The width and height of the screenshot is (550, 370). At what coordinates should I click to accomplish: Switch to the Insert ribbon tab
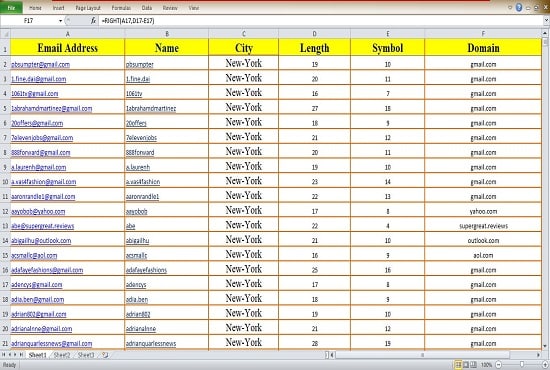pyautogui.click(x=59, y=8)
